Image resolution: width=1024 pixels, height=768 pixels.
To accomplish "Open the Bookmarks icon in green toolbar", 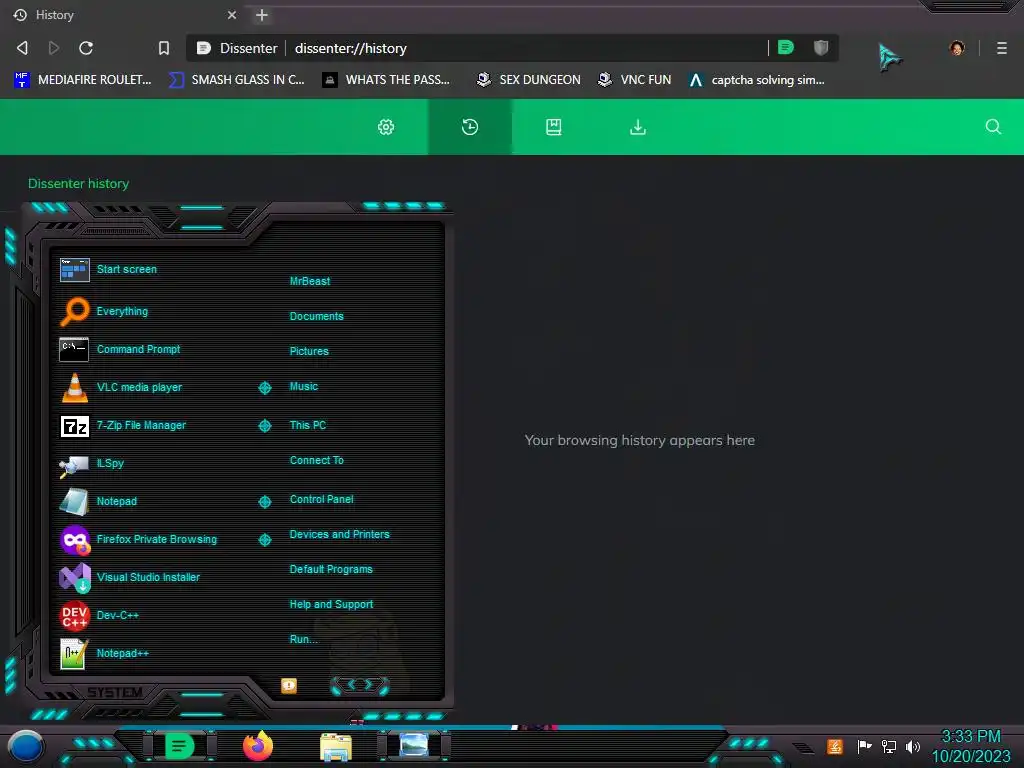I will pos(554,127).
